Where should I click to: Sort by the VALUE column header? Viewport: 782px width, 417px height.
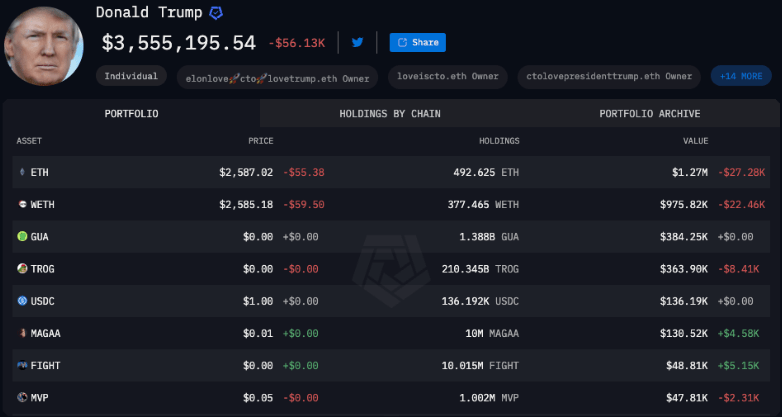[x=695, y=141]
